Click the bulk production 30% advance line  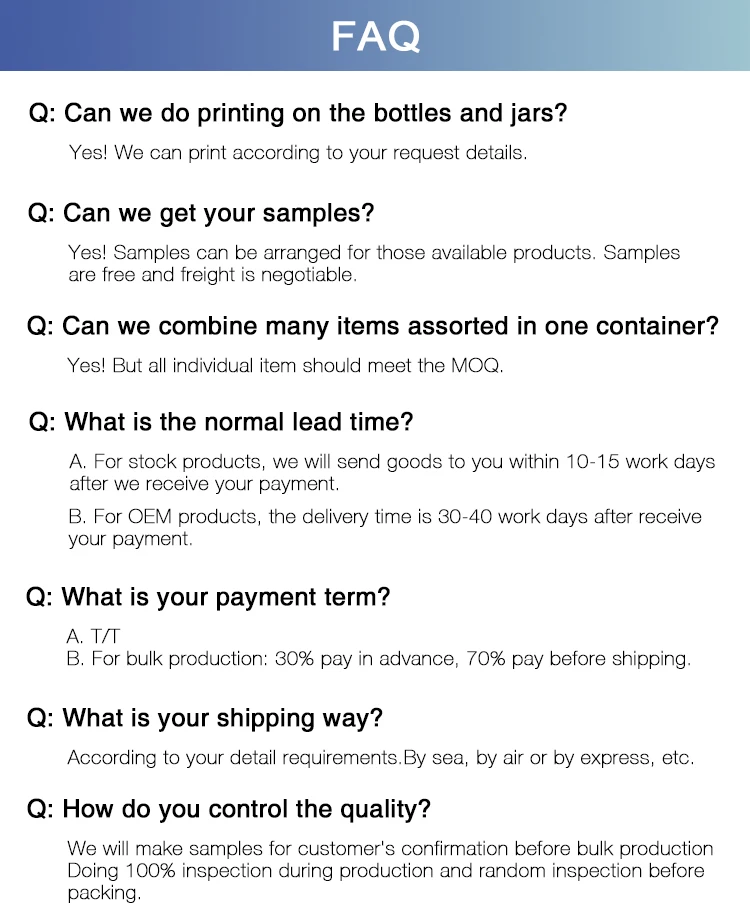coord(378,659)
